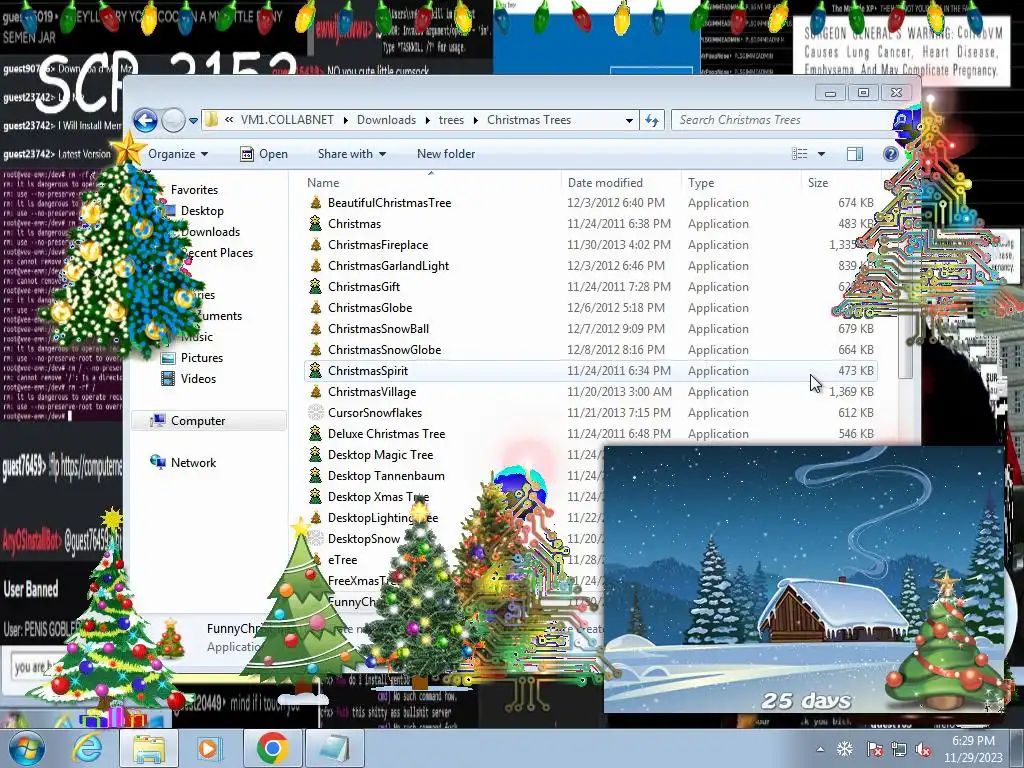The width and height of the screenshot is (1024, 768).
Task: Select the ChristmasSpirit file icon
Action: (316, 371)
